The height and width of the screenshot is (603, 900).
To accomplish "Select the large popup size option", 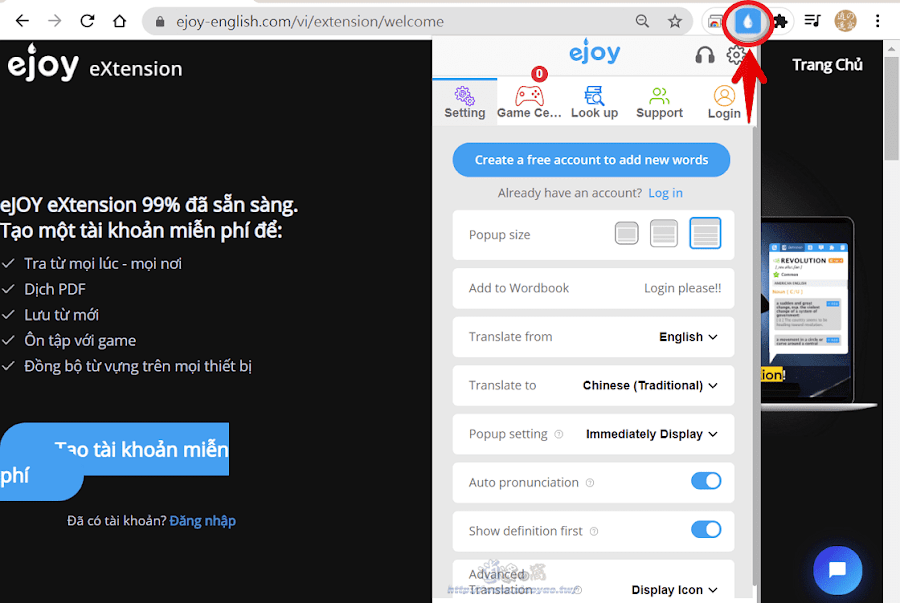I will pos(705,233).
